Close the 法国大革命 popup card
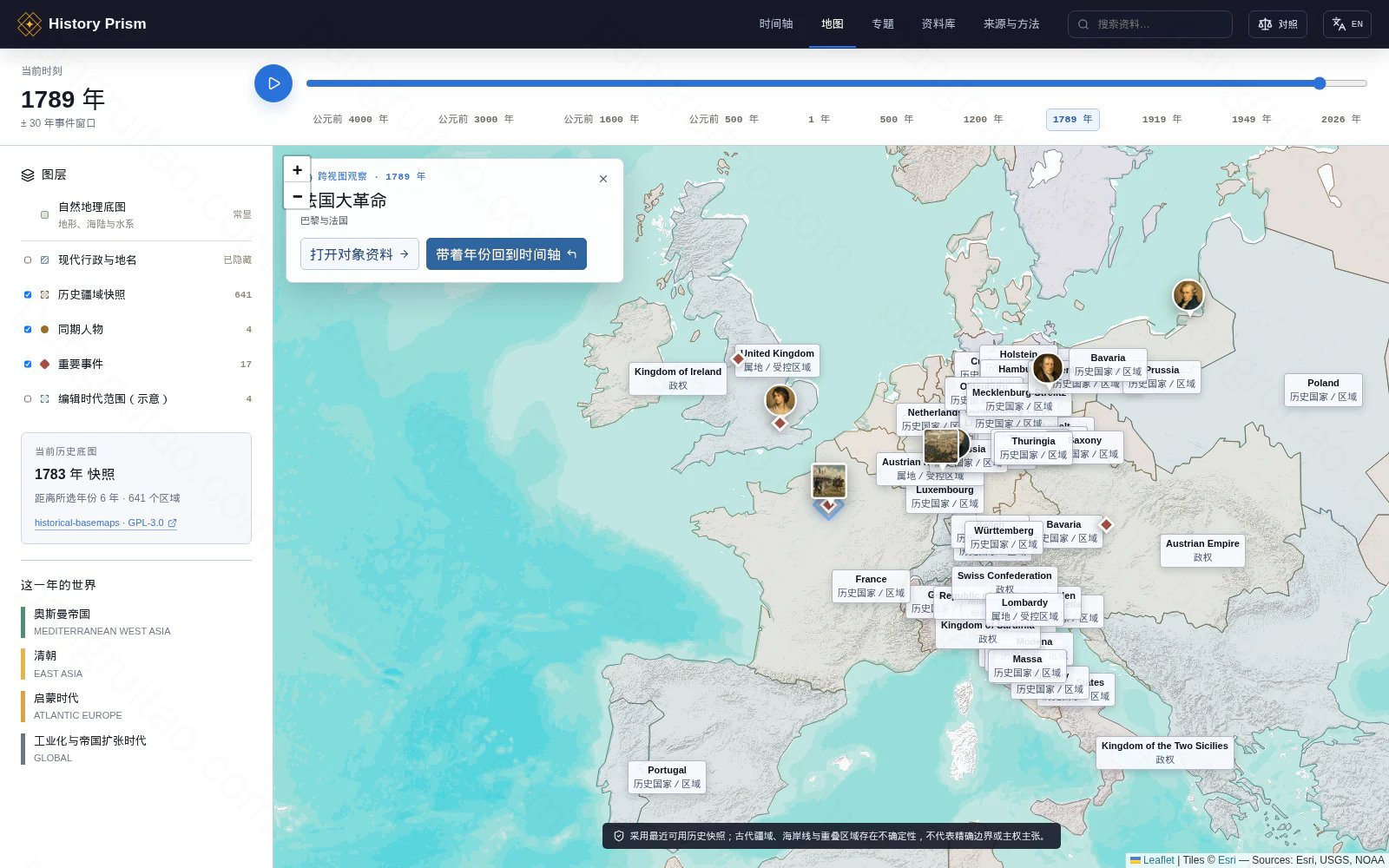The image size is (1389, 868). point(603,179)
